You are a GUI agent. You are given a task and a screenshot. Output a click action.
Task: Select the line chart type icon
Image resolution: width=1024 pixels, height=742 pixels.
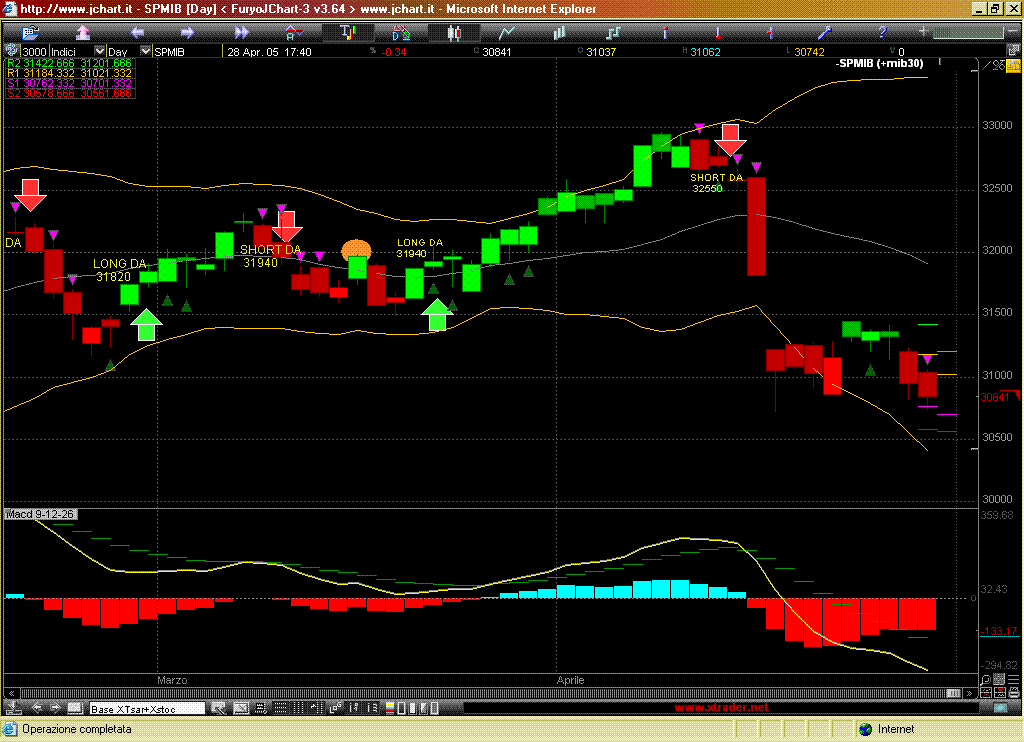(508, 32)
